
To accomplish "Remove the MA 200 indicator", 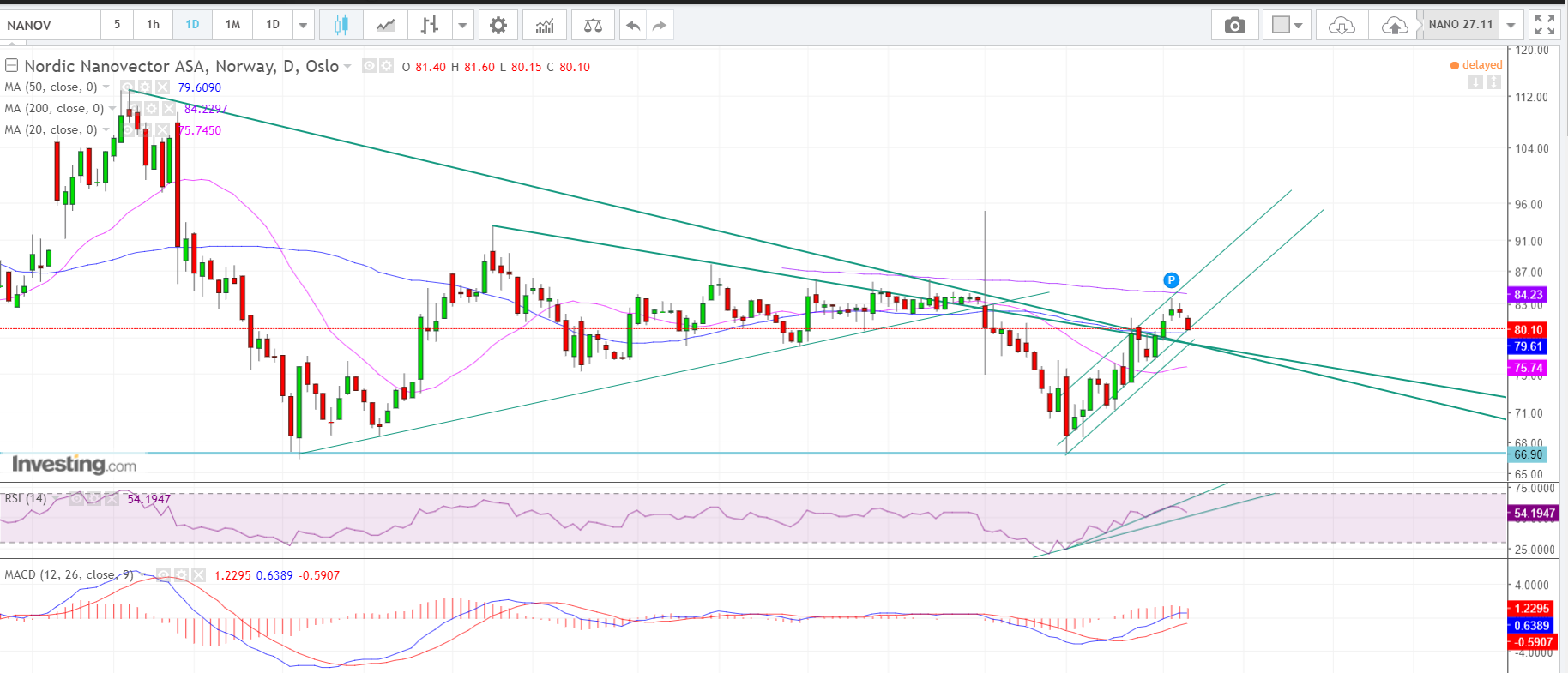I will click(168, 108).
